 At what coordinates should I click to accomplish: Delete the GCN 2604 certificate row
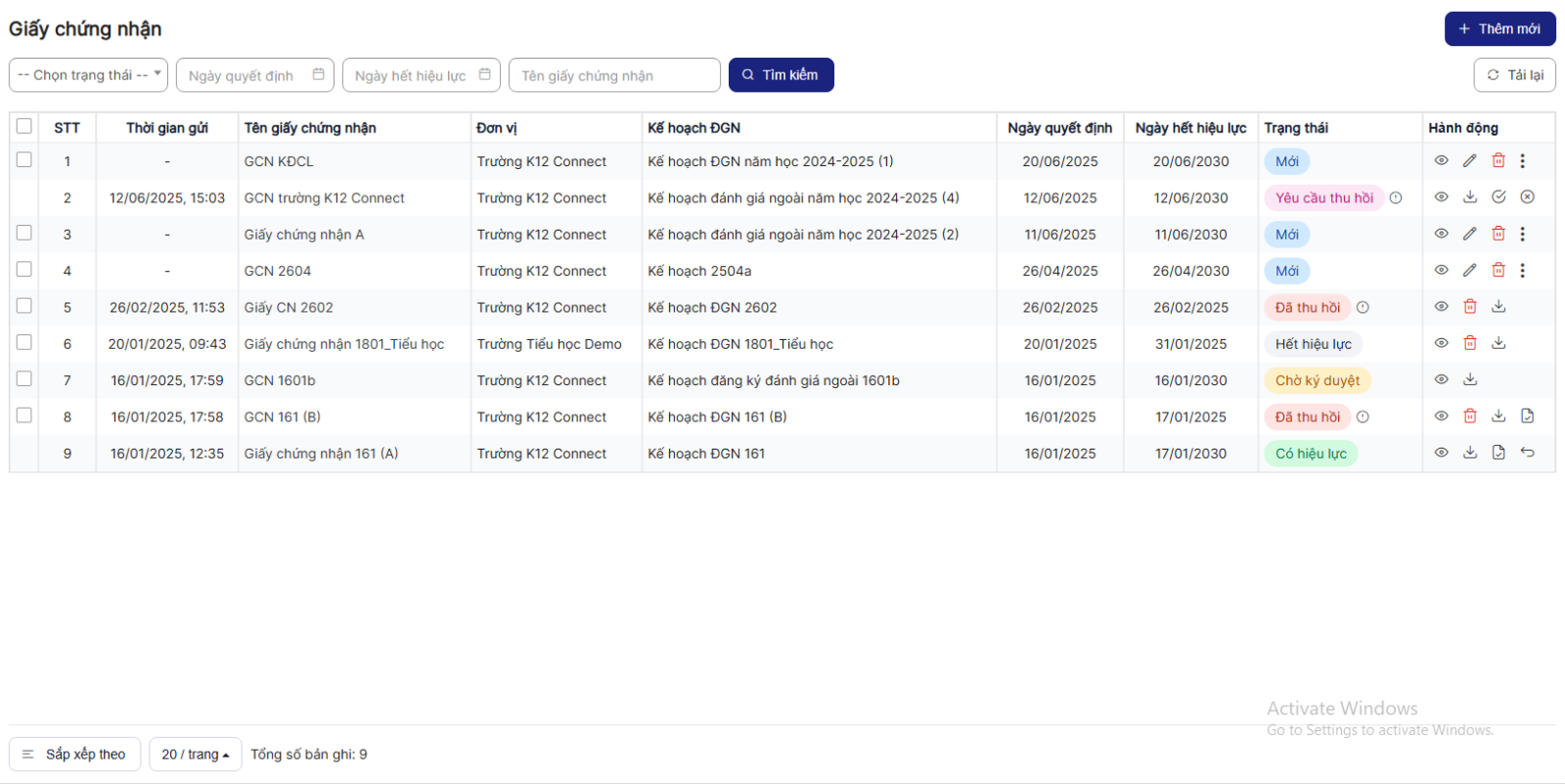point(1498,271)
